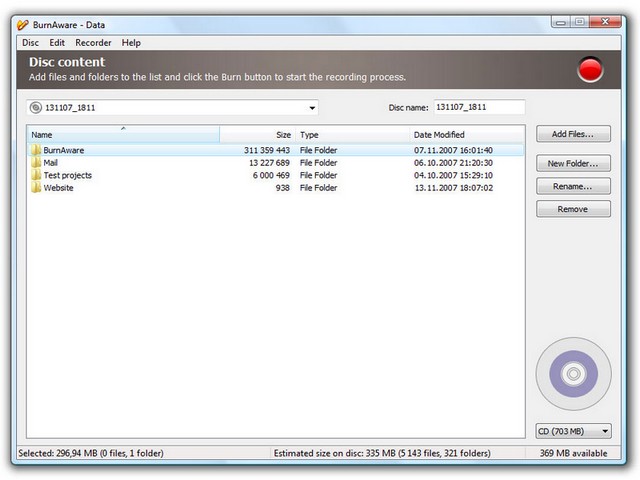Viewport: 640px width, 480px height.
Task: Click the Website folder icon
Action: coord(36,188)
